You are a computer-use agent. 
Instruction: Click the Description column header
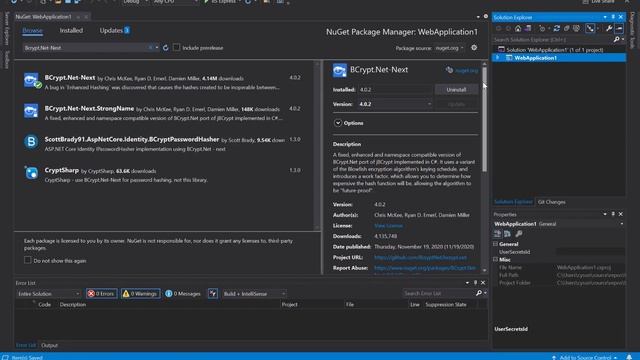73,304
